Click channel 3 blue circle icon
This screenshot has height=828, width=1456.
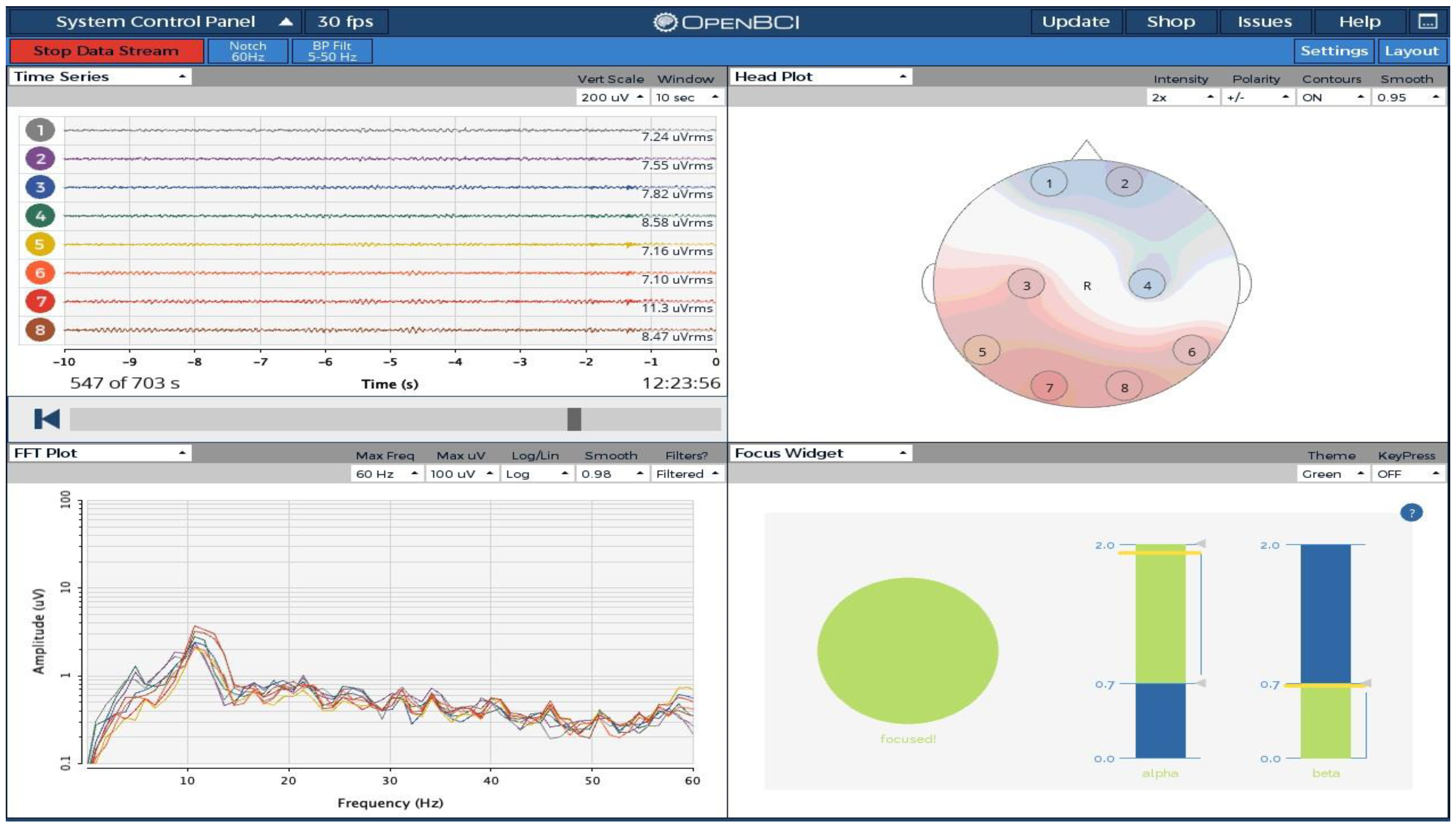click(40, 187)
